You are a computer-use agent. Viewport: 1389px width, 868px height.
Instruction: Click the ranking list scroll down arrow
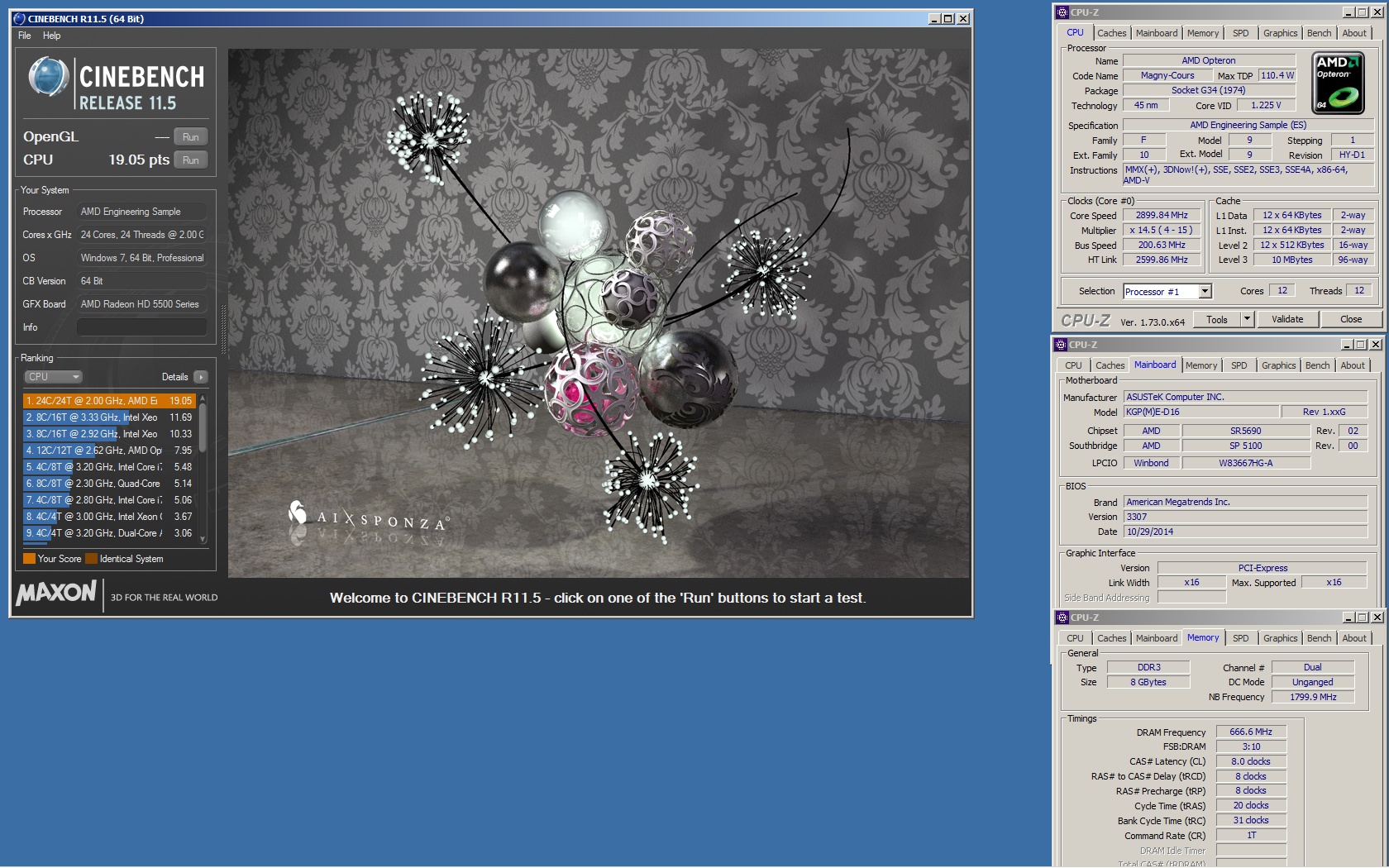pos(203,540)
